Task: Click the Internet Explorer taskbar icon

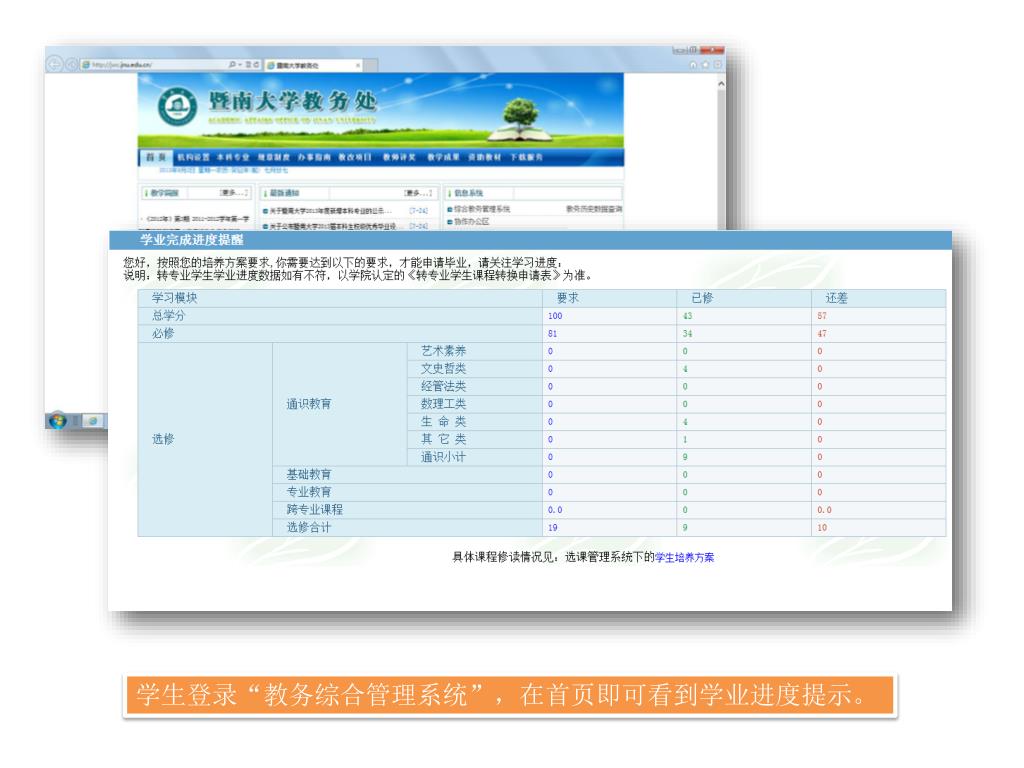Action: (93, 421)
